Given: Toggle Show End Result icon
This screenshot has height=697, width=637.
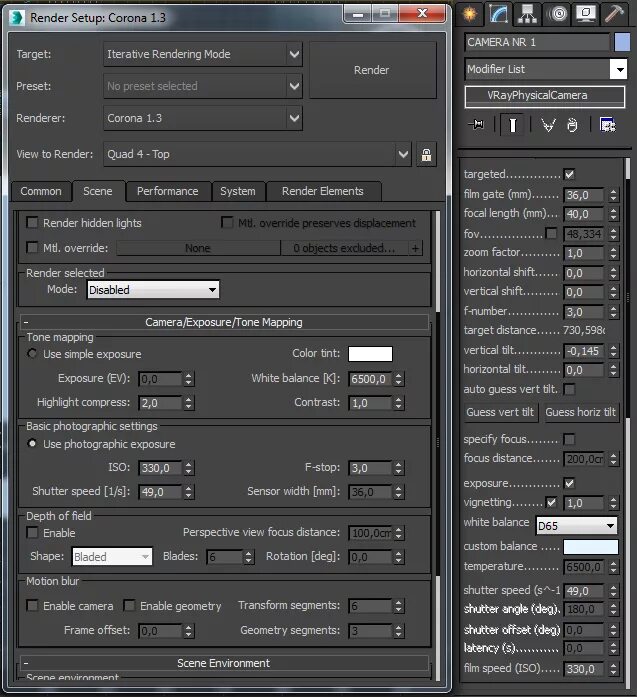Looking at the screenshot, I should [513, 125].
